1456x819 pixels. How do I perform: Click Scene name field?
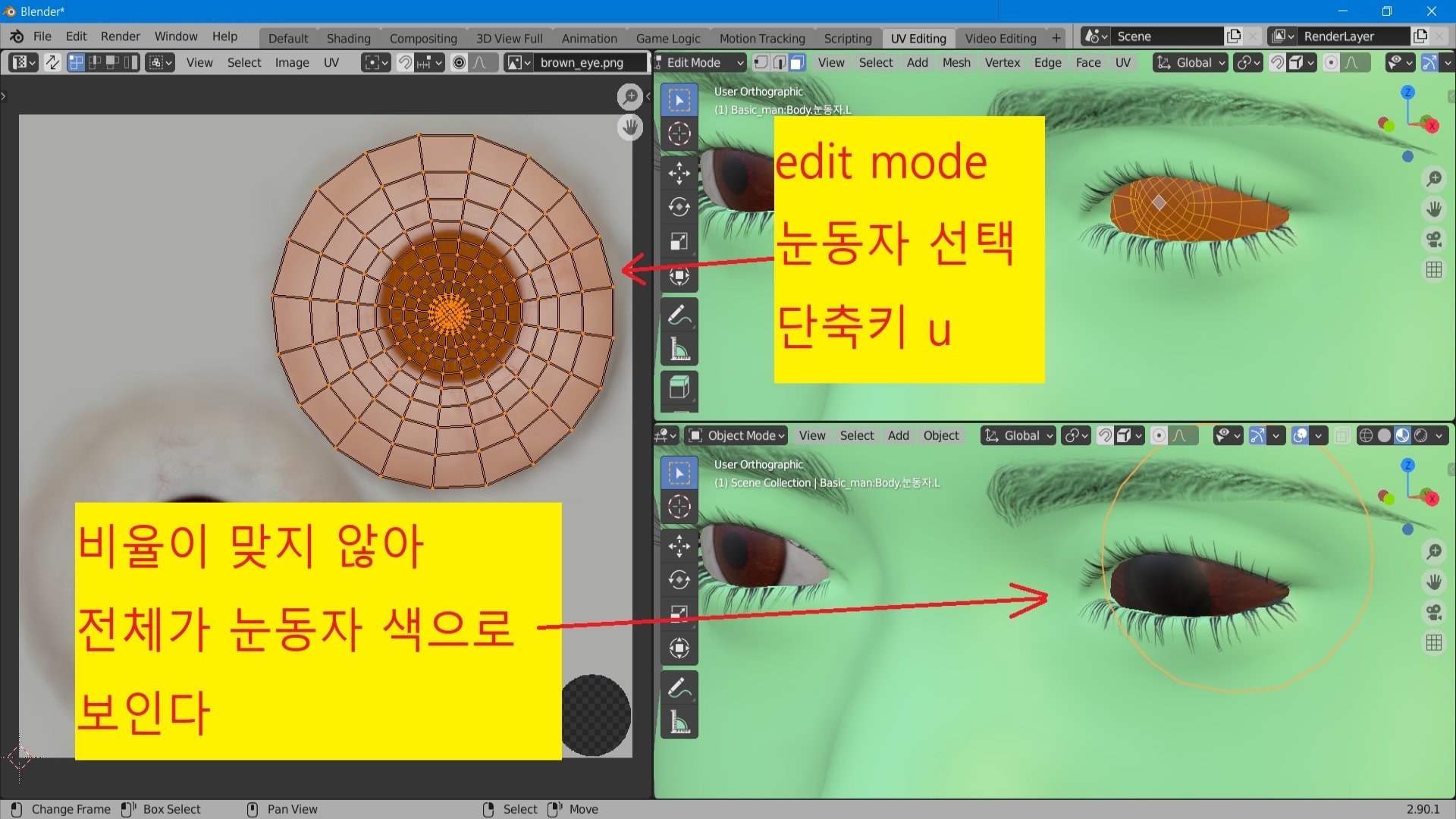tap(1168, 36)
